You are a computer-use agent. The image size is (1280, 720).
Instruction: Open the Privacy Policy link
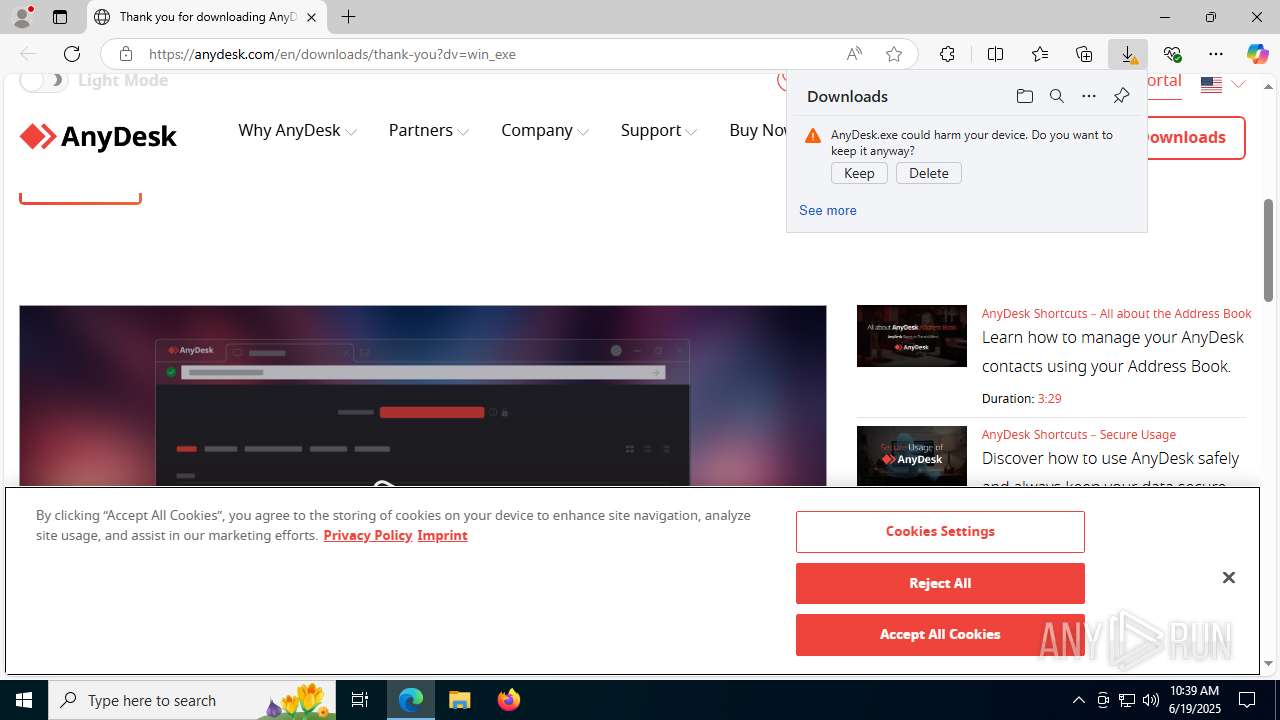pyautogui.click(x=367, y=535)
